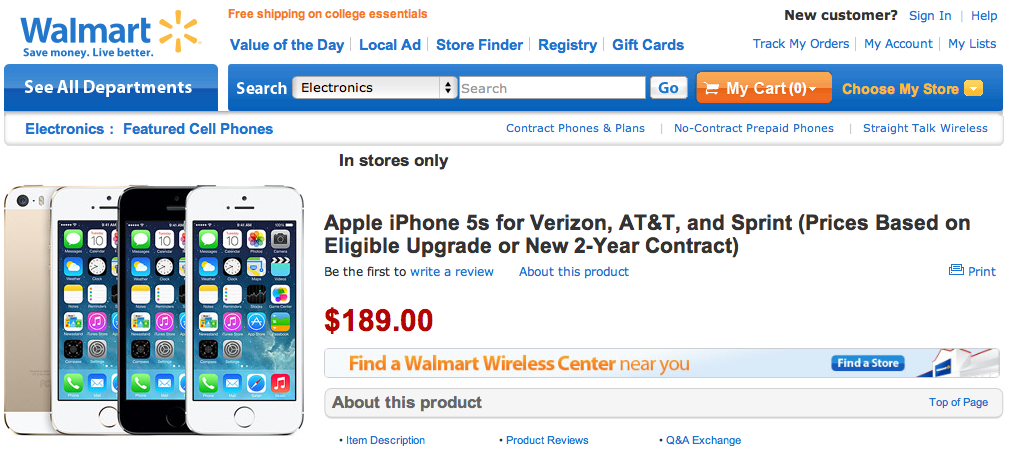The width and height of the screenshot is (1015, 456).
Task: Click the Search text field
Action: (x=552, y=88)
